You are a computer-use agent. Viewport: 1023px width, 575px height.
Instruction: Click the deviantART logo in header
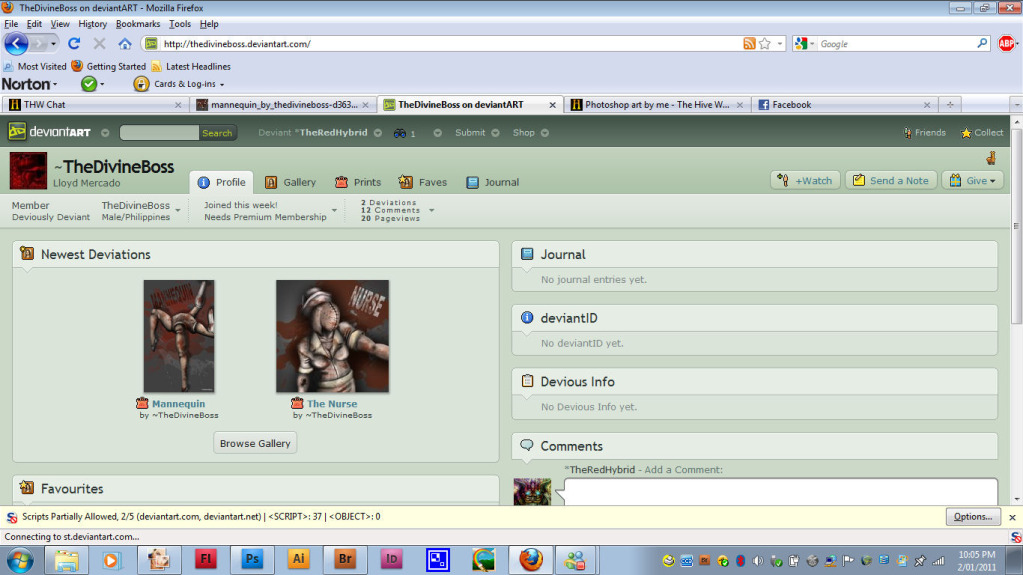click(50, 132)
